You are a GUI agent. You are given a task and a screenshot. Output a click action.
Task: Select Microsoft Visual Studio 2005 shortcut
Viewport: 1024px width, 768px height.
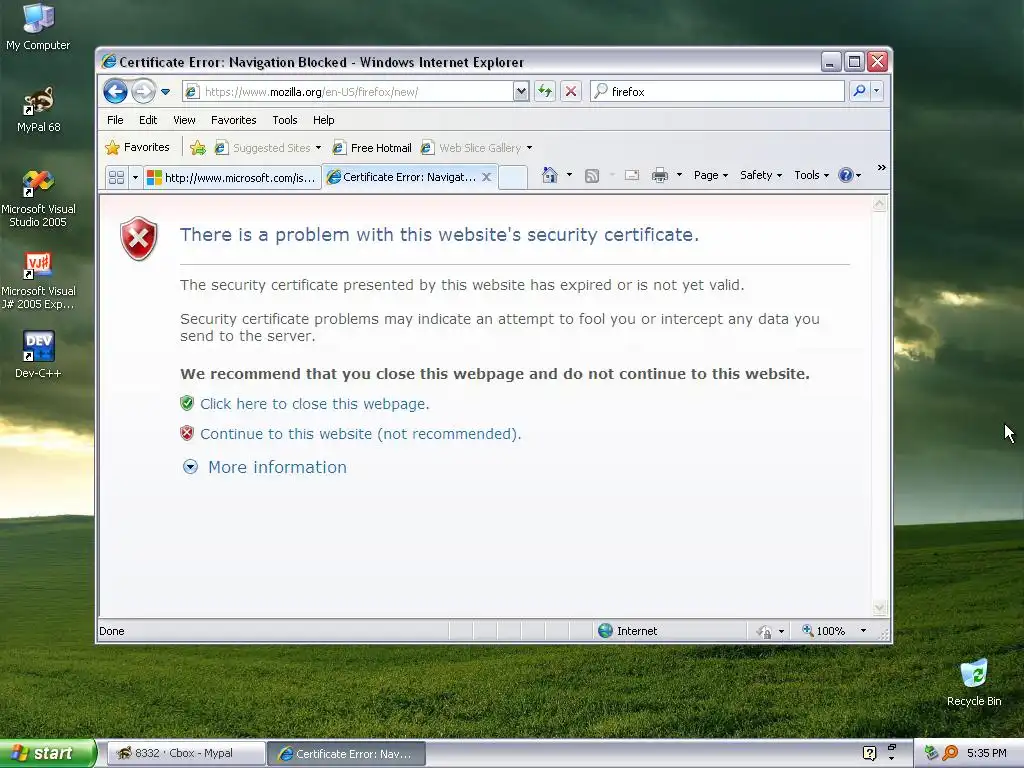click(39, 199)
